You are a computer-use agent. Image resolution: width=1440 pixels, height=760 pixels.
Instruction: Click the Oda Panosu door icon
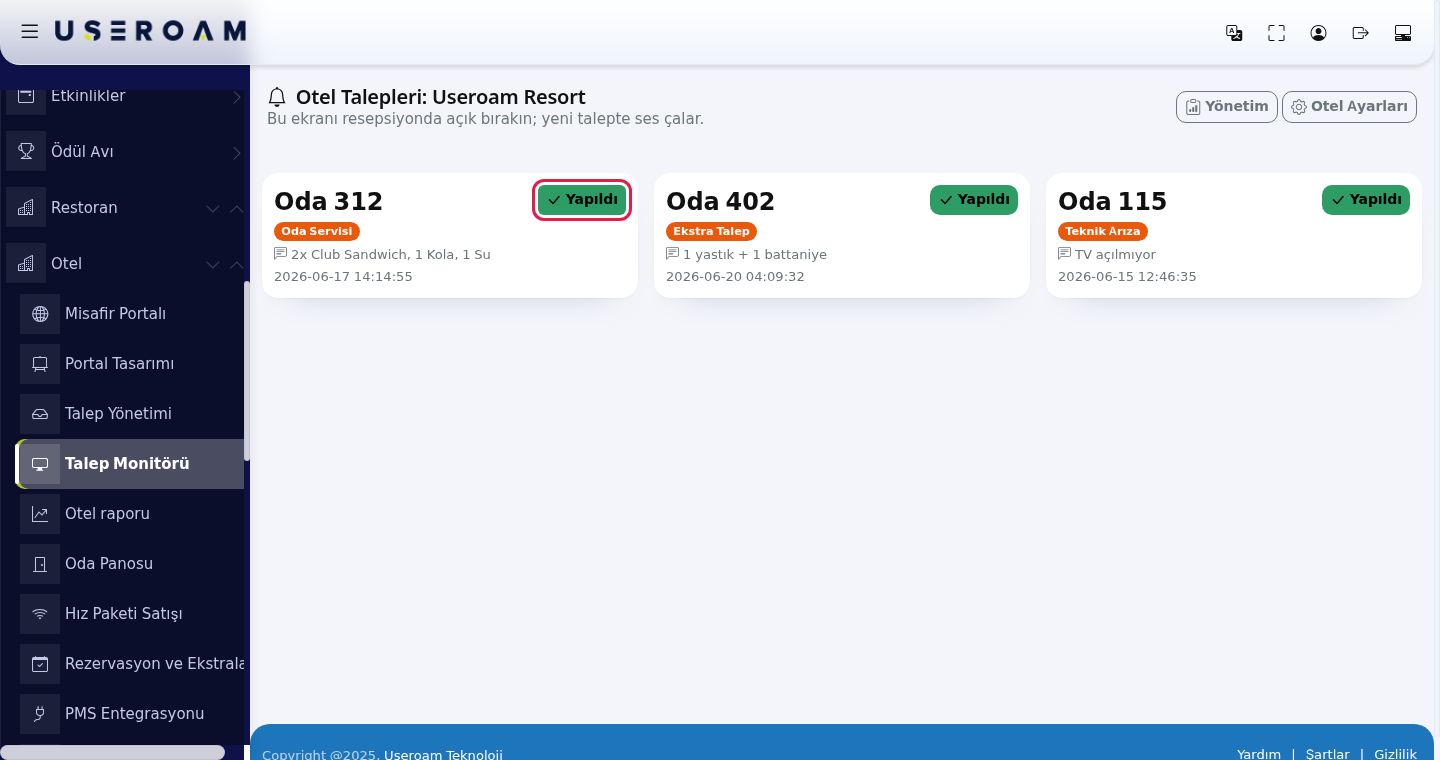[40, 564]
